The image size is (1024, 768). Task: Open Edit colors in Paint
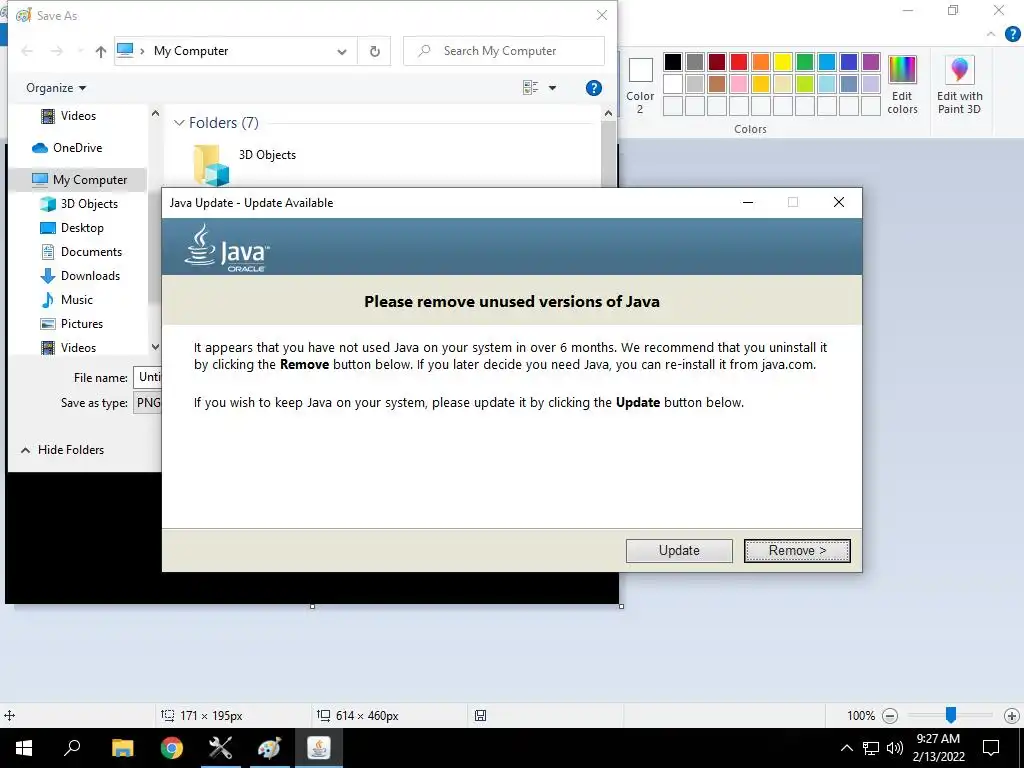coord(902,86)
